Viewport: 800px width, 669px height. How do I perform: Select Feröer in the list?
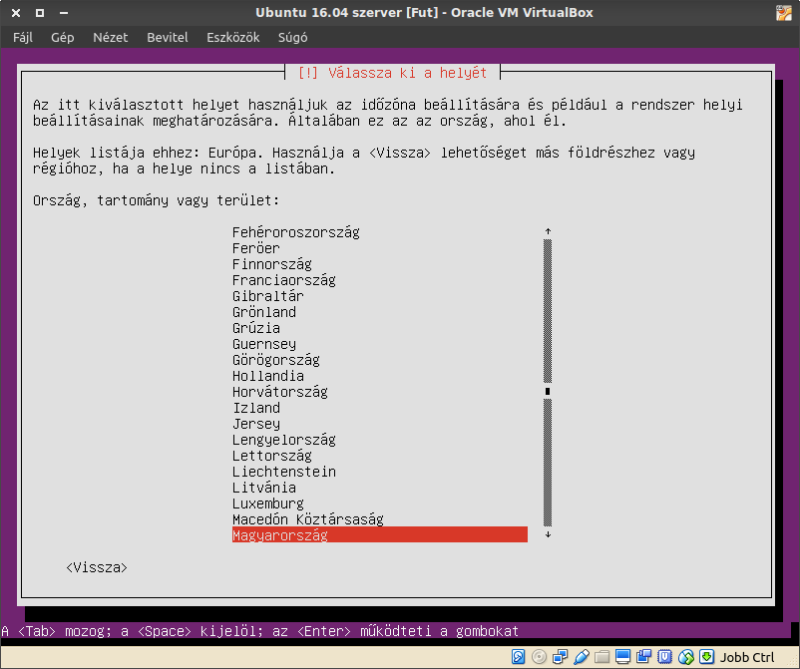pos(256,248)
